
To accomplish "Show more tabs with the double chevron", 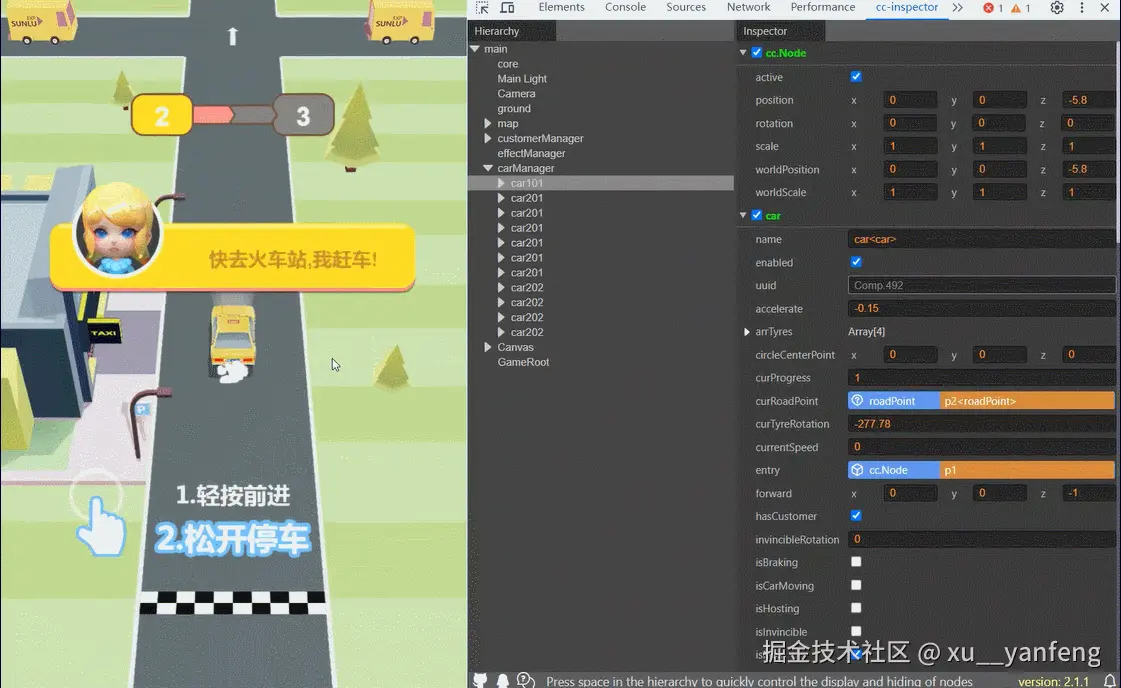I will tap(958, 7).
